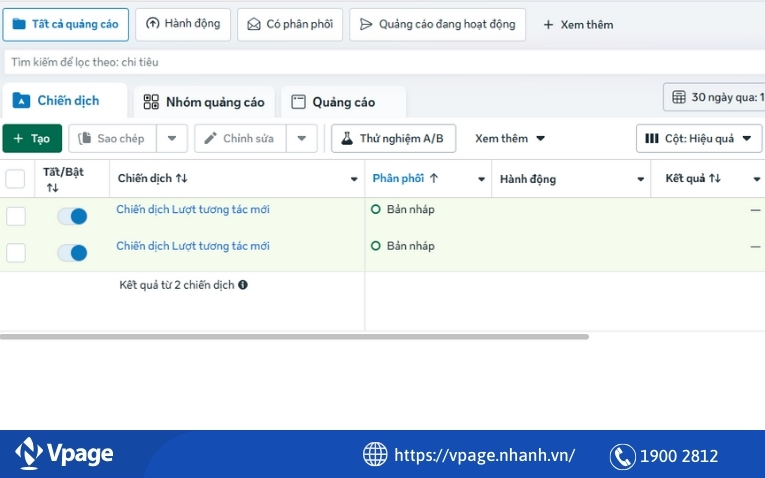
Task: Open the 'Tất cả quảng cáo' view
Action: [65, 24]
